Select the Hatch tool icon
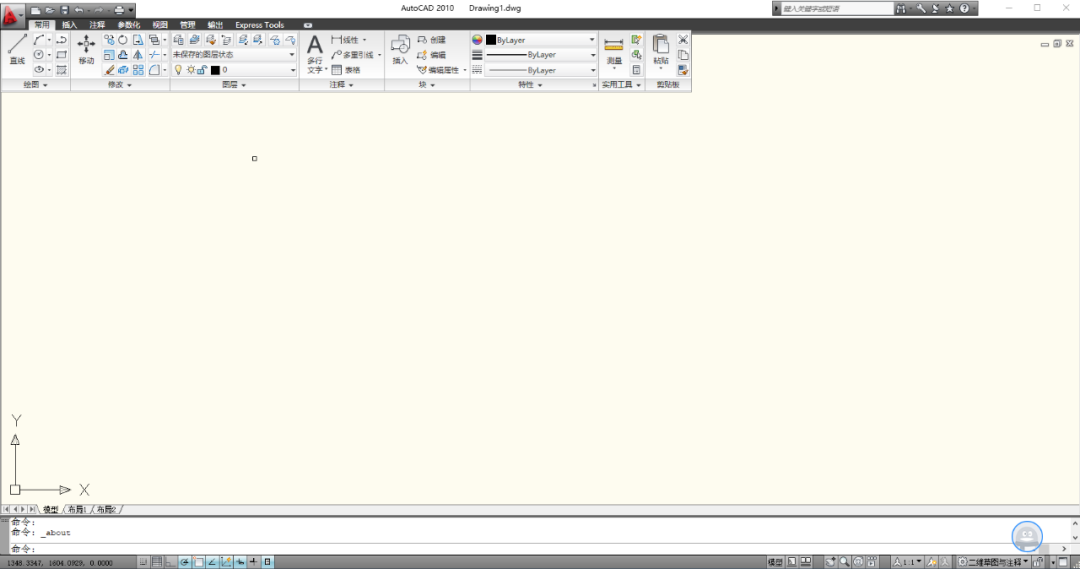Viewport: 1080px width, 569px height. coord(61,70)
